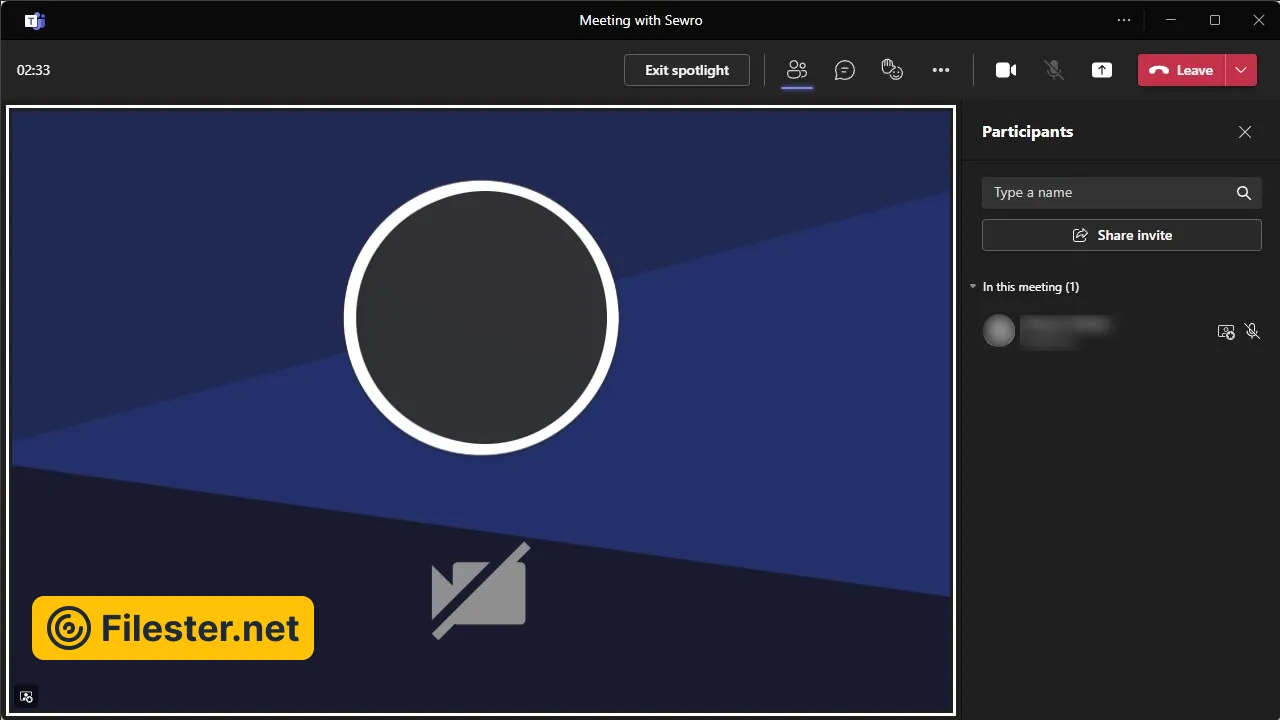Image resolution: width=1280 pixels, height=720 pixels.
Task: Open the reactions and raise hand icon
Action: (x=892, y=70)
